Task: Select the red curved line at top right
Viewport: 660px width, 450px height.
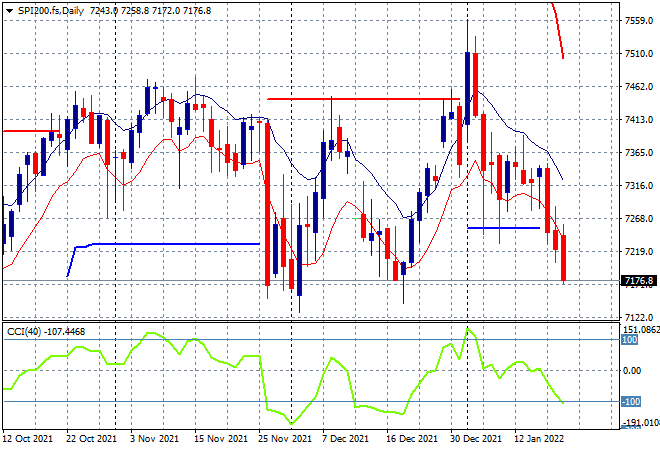Action: pos(559,30)
